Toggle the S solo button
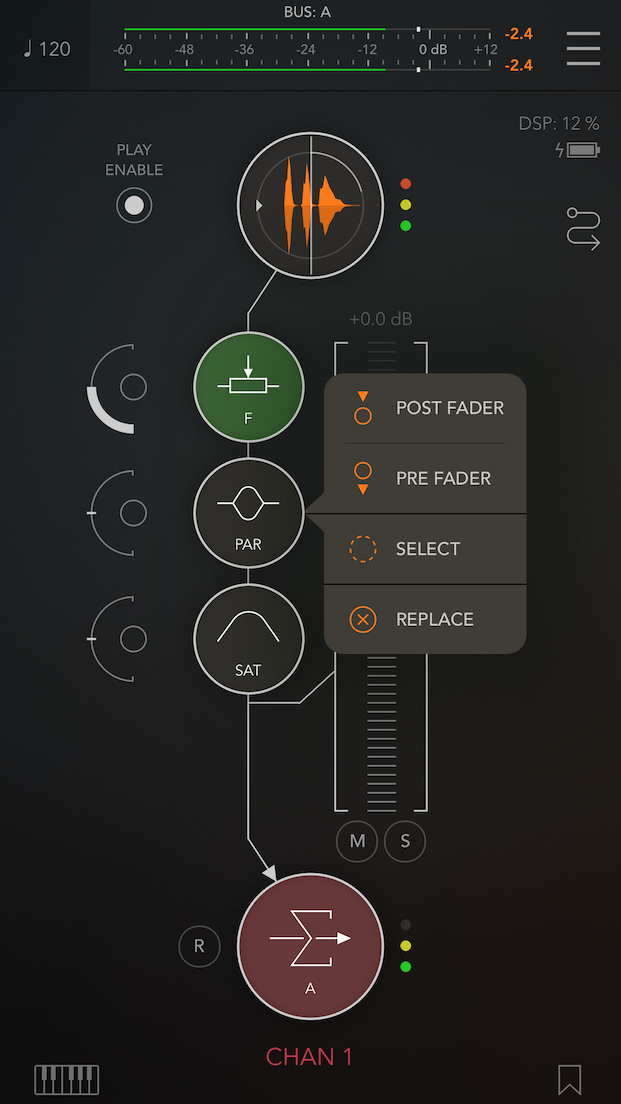The height and width of the screenshot is (1104, 621). 405,841
